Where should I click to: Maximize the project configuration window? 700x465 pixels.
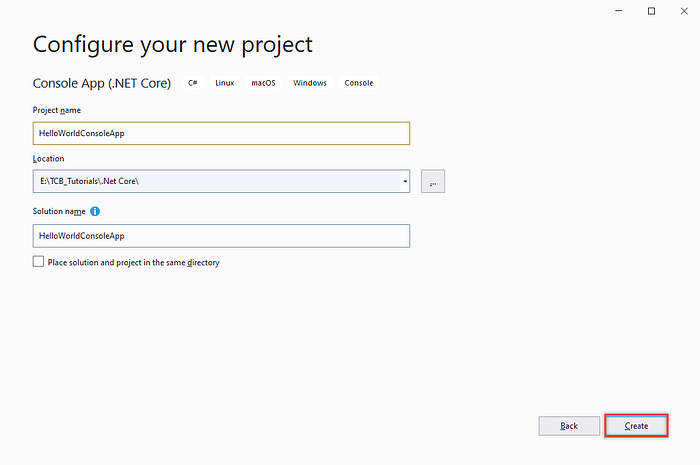[x=651, y=11]
